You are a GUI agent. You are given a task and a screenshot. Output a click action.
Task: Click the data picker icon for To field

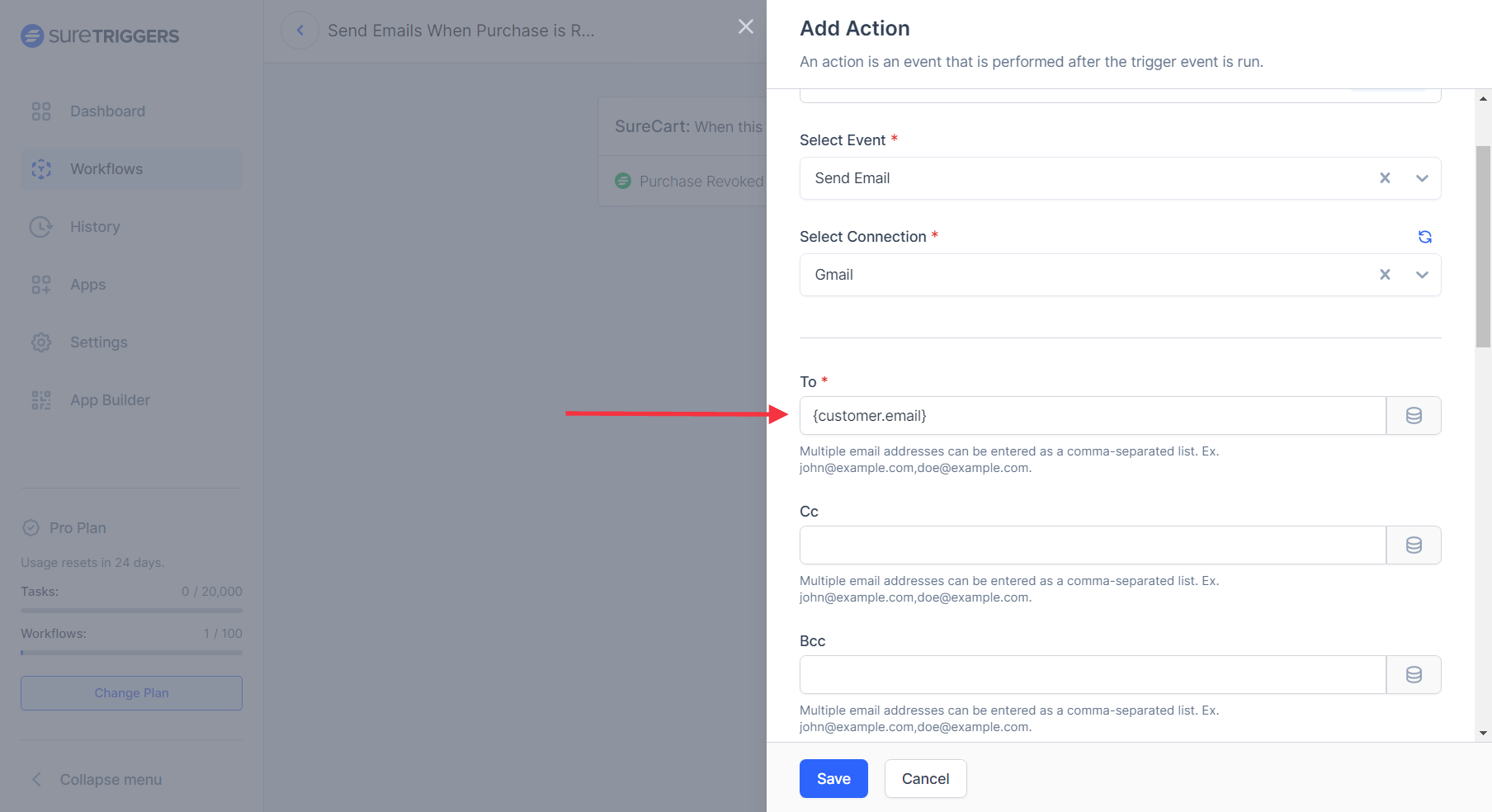tap(1413, 416)
